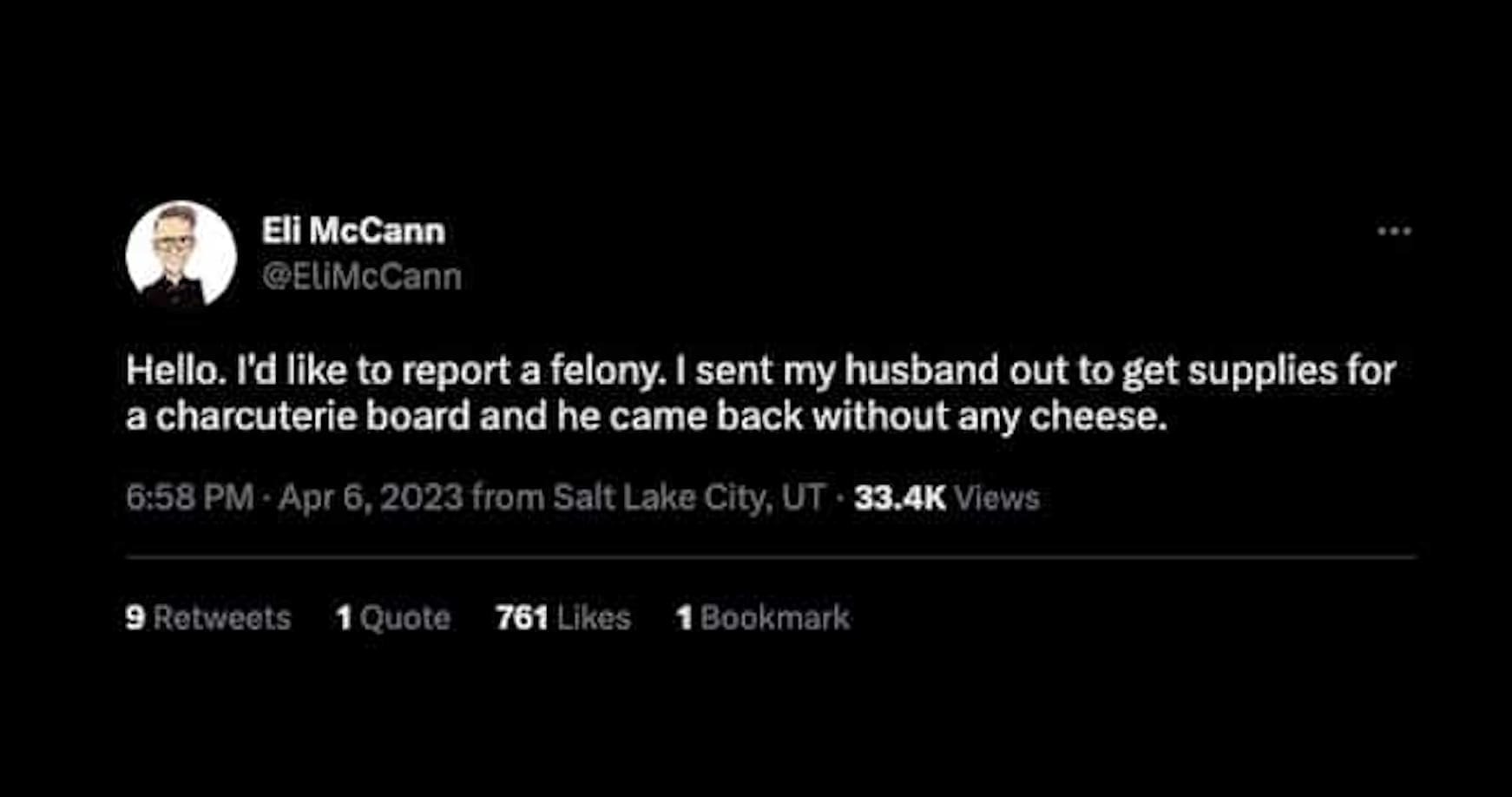Click Eli McCann's profile avatar
This screenshot has width=1512, height=797.
(181, 255)
